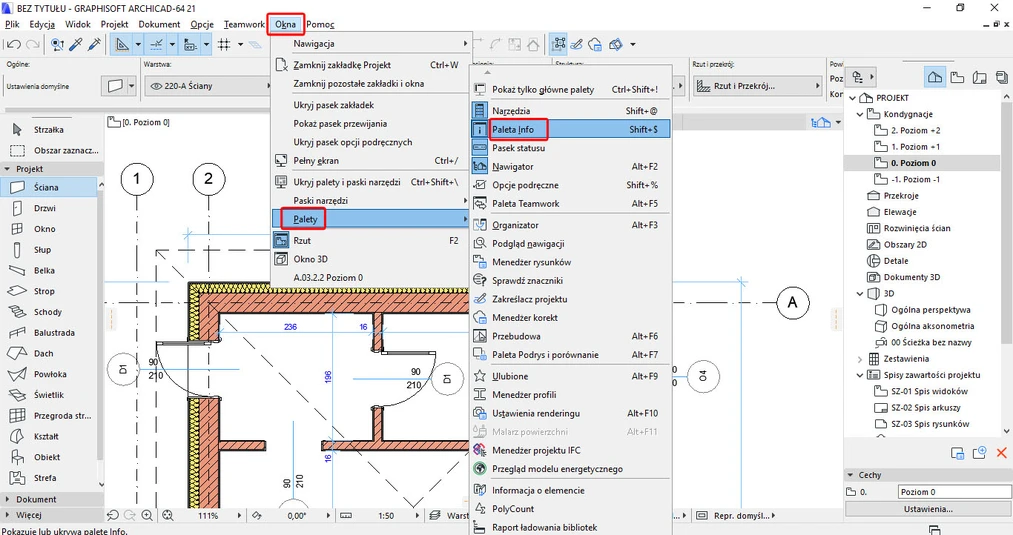The height and width of the screenshot is (535, 1013).
Task: Collapse the Kondygnacje tree node
Action: (860, 114)
